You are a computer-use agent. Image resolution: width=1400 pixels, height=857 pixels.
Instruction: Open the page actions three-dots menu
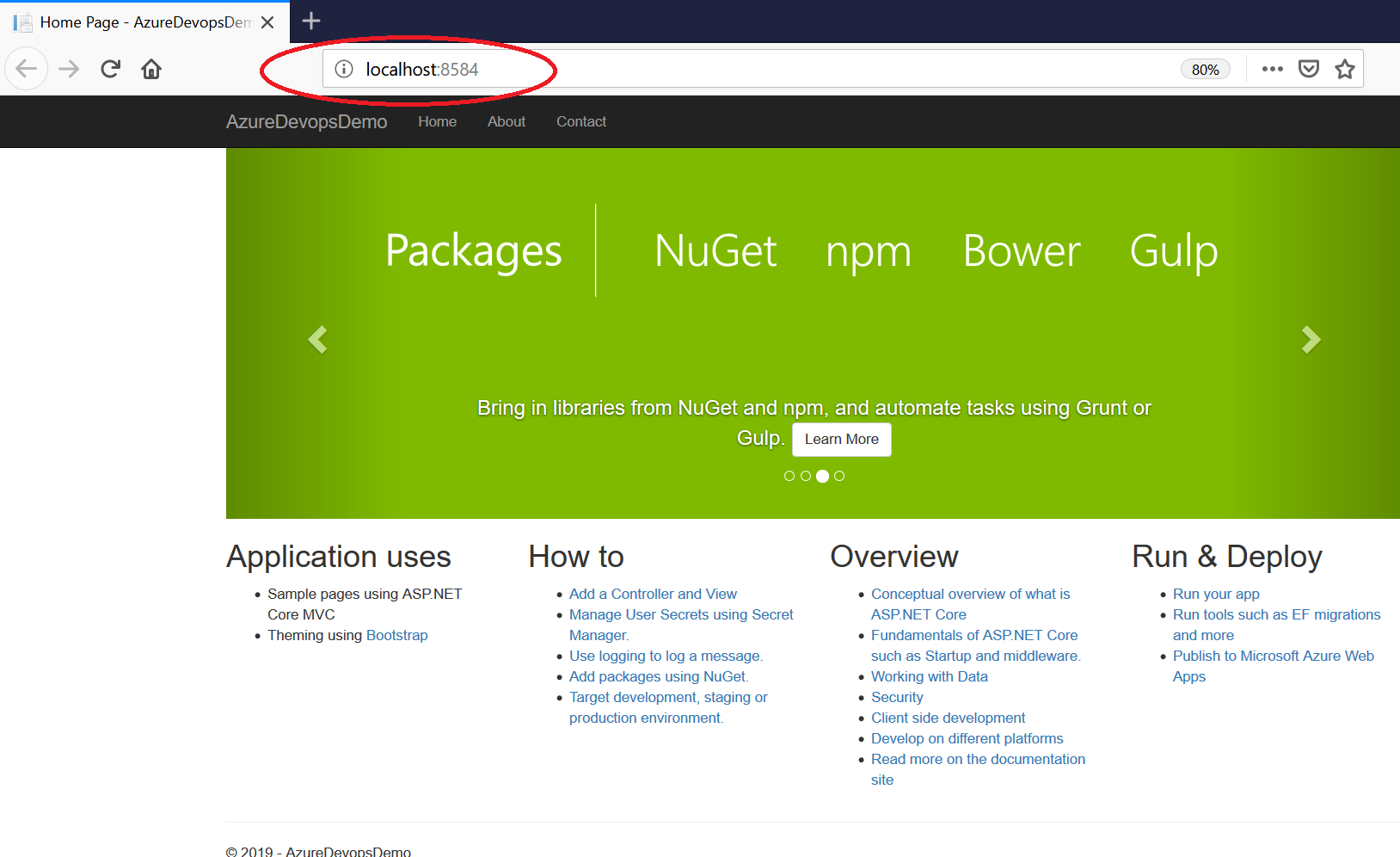(1272, 69)
